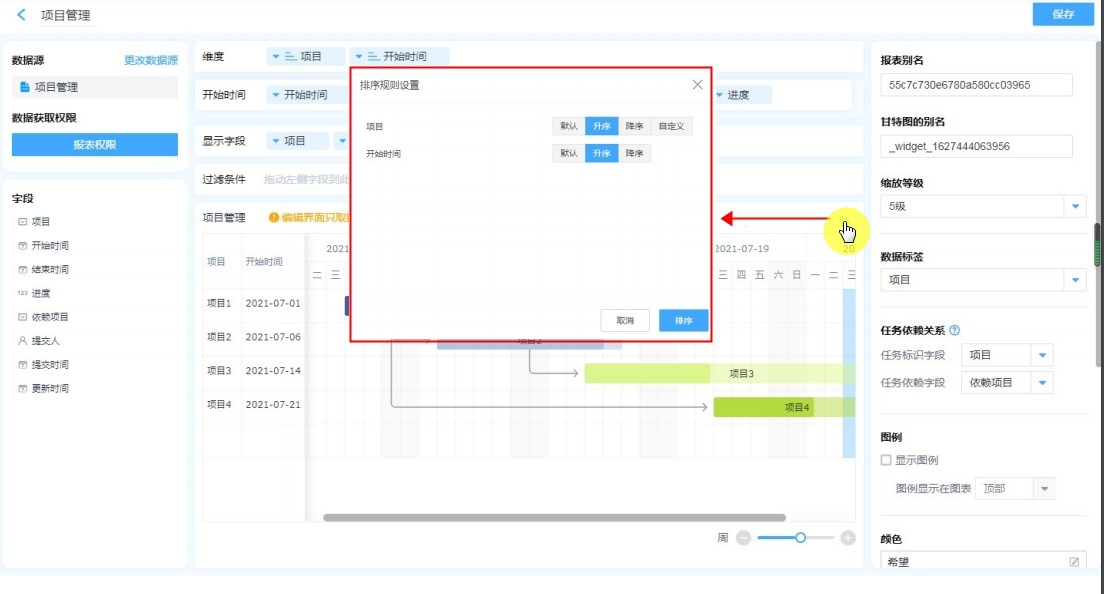
Task: Click the 更改数据源 link
Action: 150,60
